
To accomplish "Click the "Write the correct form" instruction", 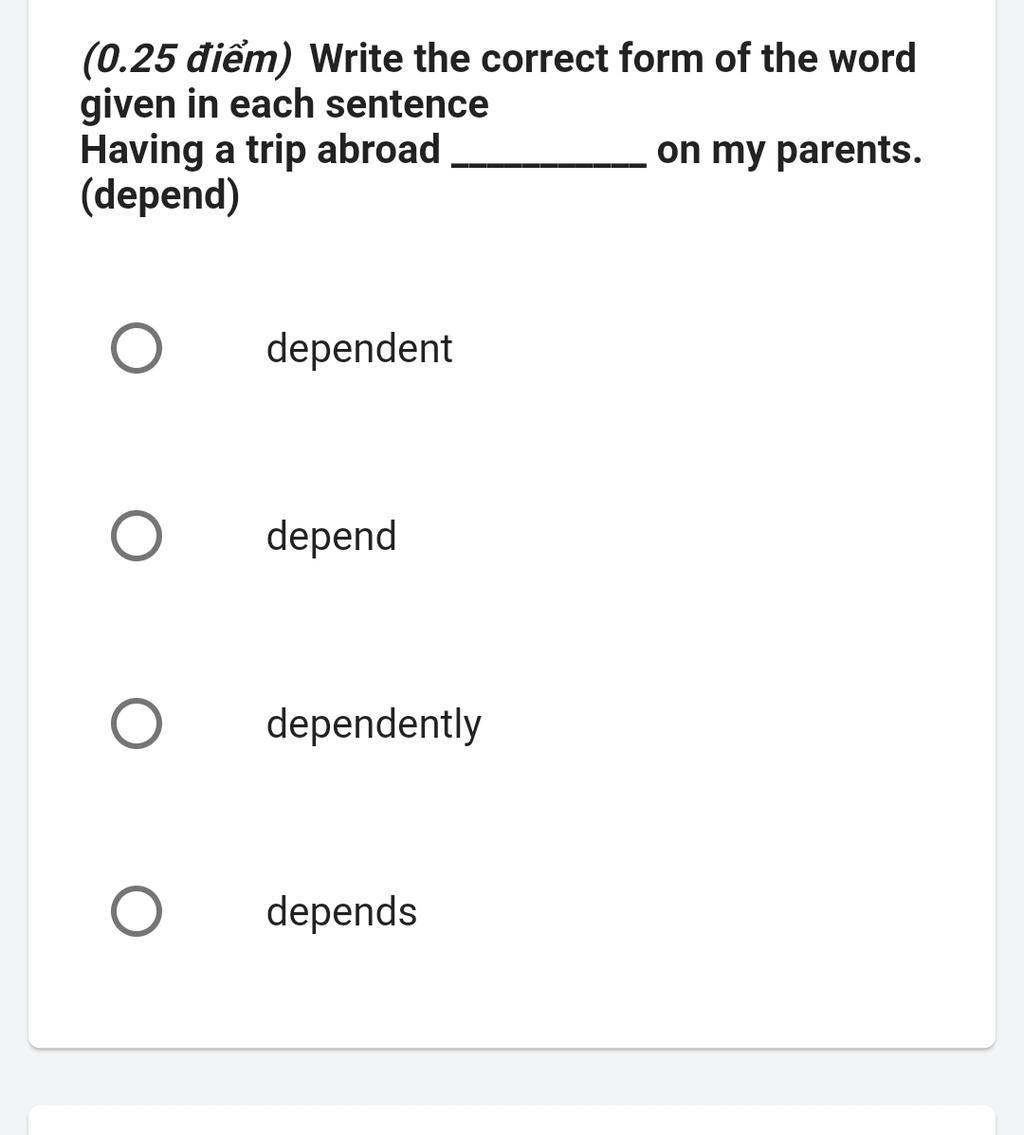I will [507, 59].
